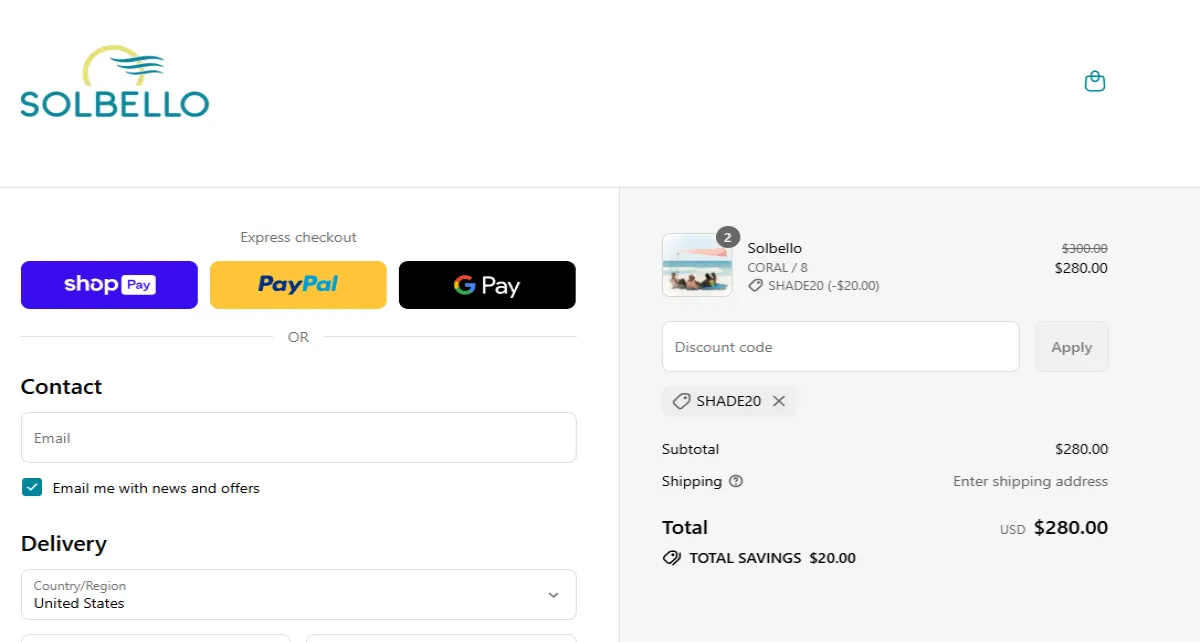Click the $280.00 total amount
This screenshot has height=642, width=1200.
(1070, 528)
